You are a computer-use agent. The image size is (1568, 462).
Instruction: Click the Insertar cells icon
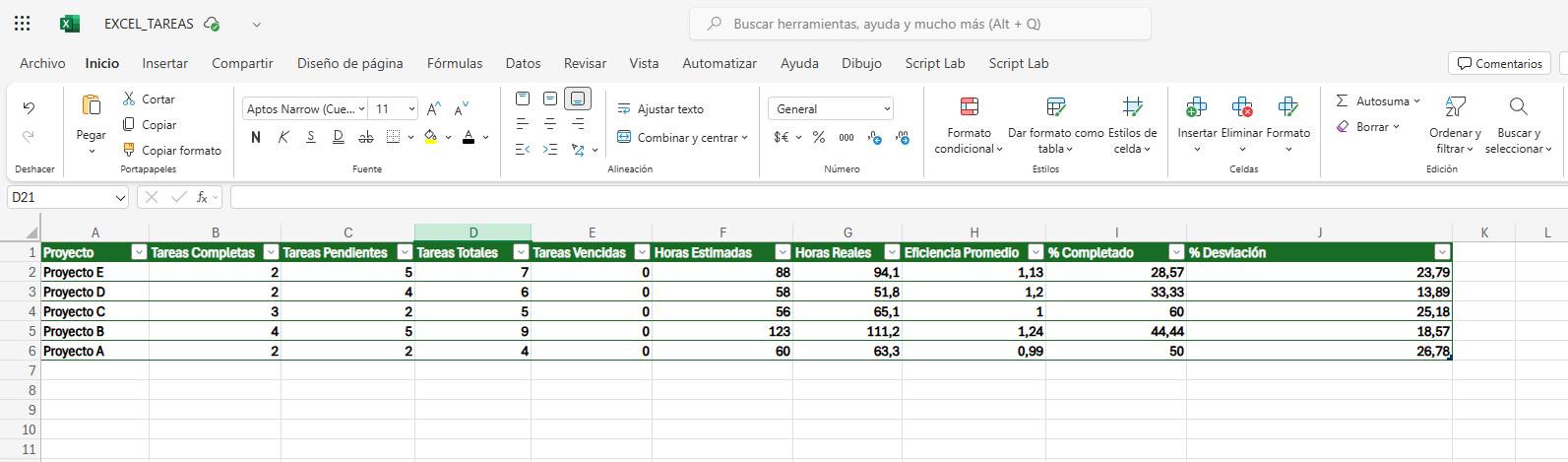tap(1197, 106)
